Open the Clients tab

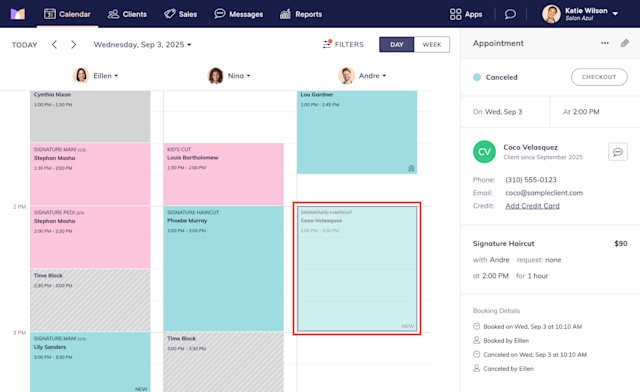coord(127,14)
